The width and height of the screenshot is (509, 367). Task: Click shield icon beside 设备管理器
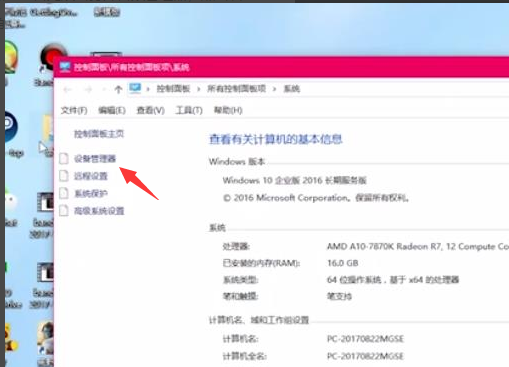coord(64,159)
